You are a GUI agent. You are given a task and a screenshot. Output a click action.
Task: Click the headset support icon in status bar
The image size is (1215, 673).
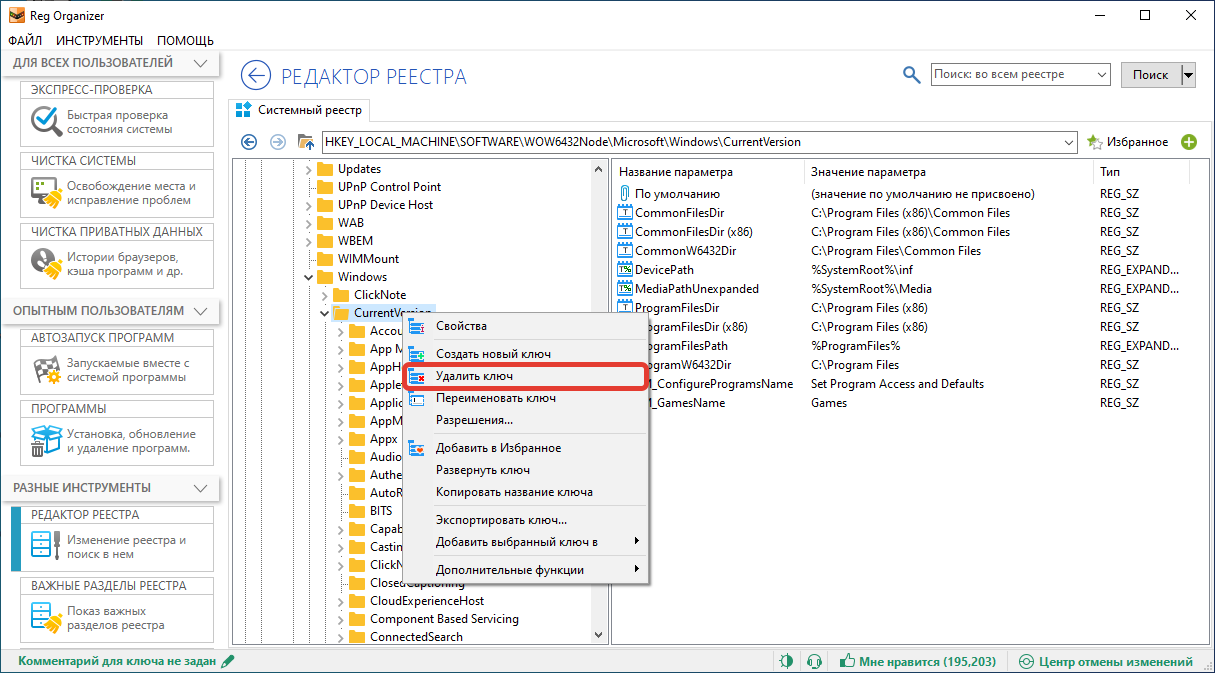click(814, 661)
